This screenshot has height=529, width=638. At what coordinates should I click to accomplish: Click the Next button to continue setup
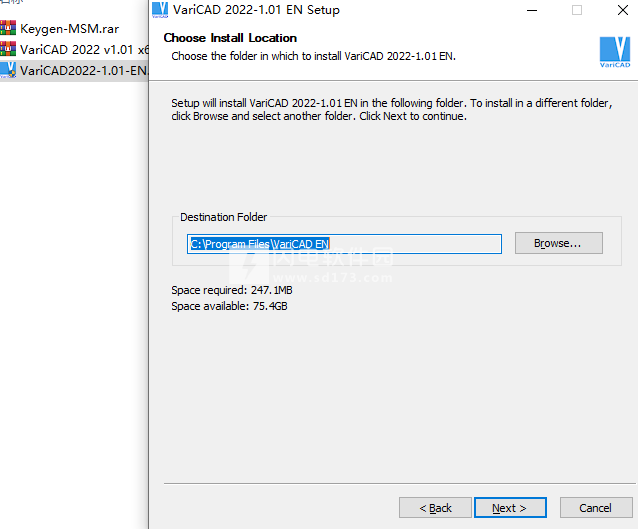click(x=510, y=508)
